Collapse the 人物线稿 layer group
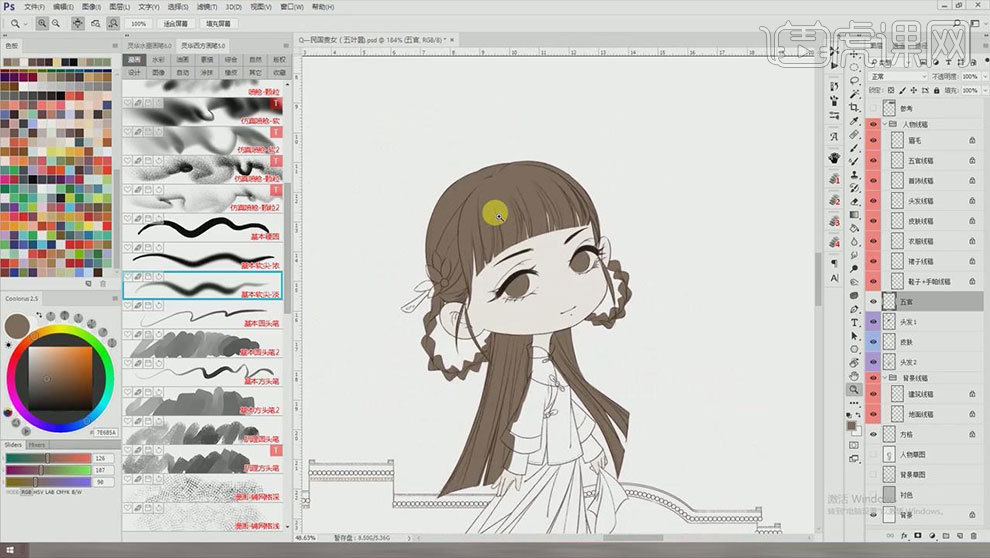The image size is (990, 558). pyautogui.click(x=885, y=124)
